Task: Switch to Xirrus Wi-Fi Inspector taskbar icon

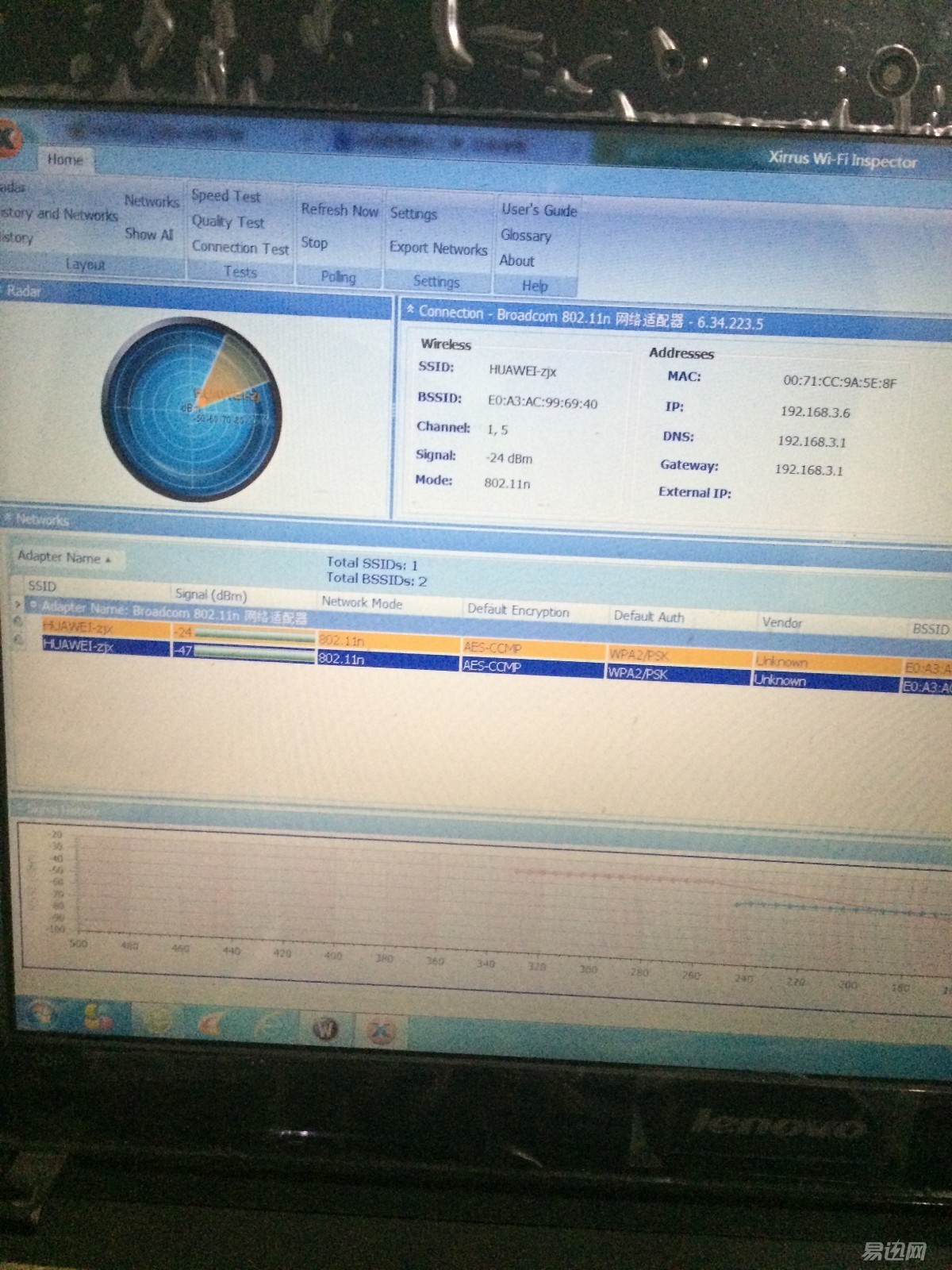Action: [x=380, y=1031]
